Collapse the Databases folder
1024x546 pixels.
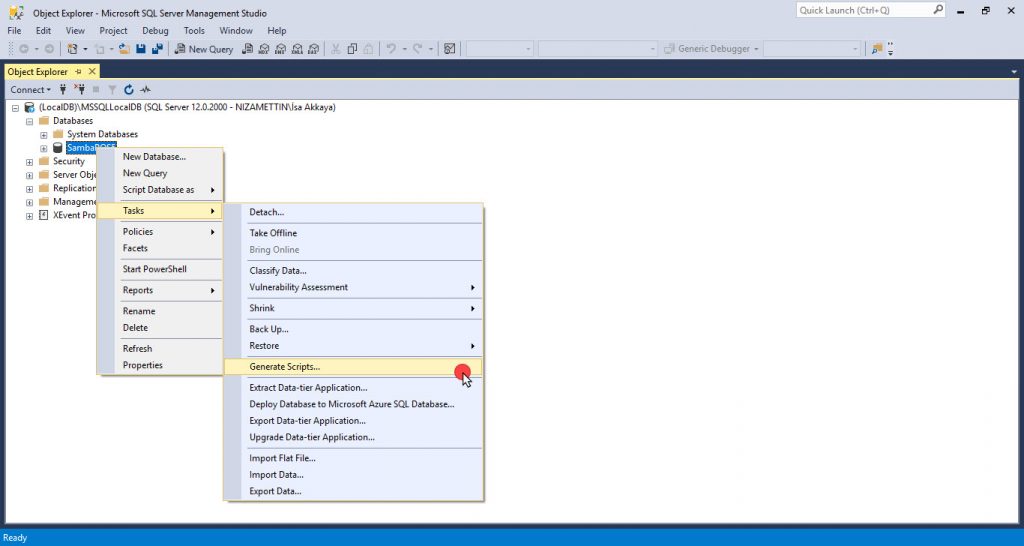click(x=29, y=121)
